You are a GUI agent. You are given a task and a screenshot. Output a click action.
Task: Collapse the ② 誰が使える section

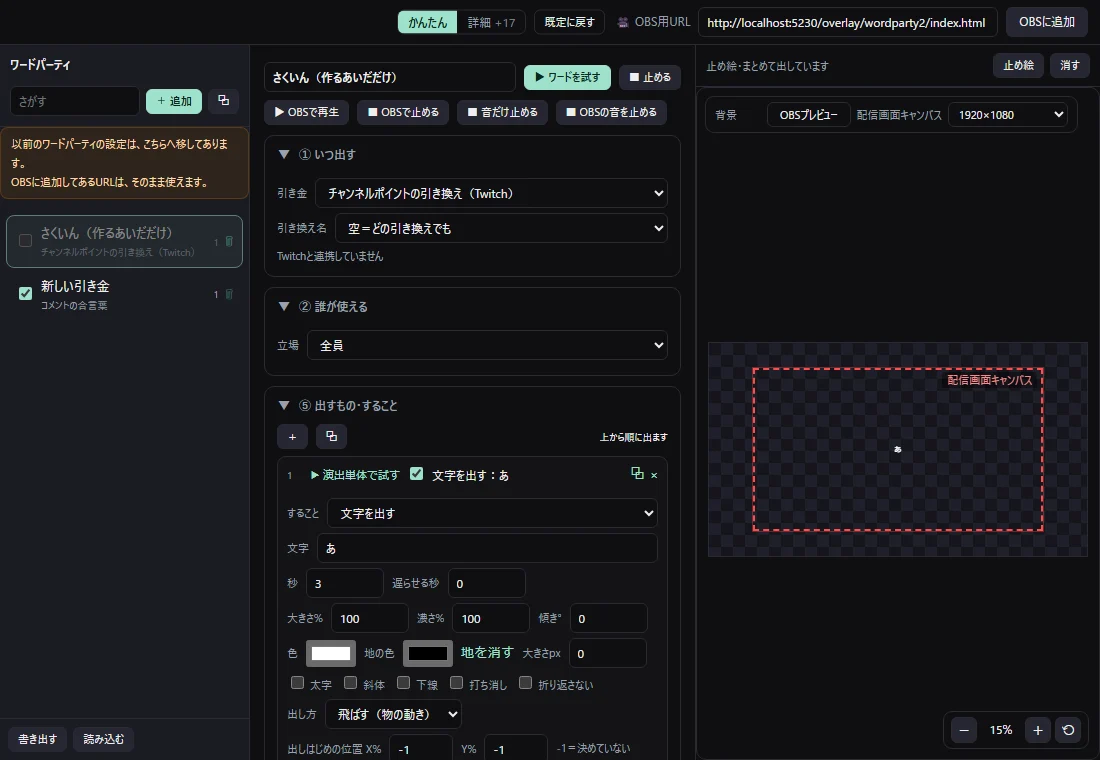(x=284, y=306)
